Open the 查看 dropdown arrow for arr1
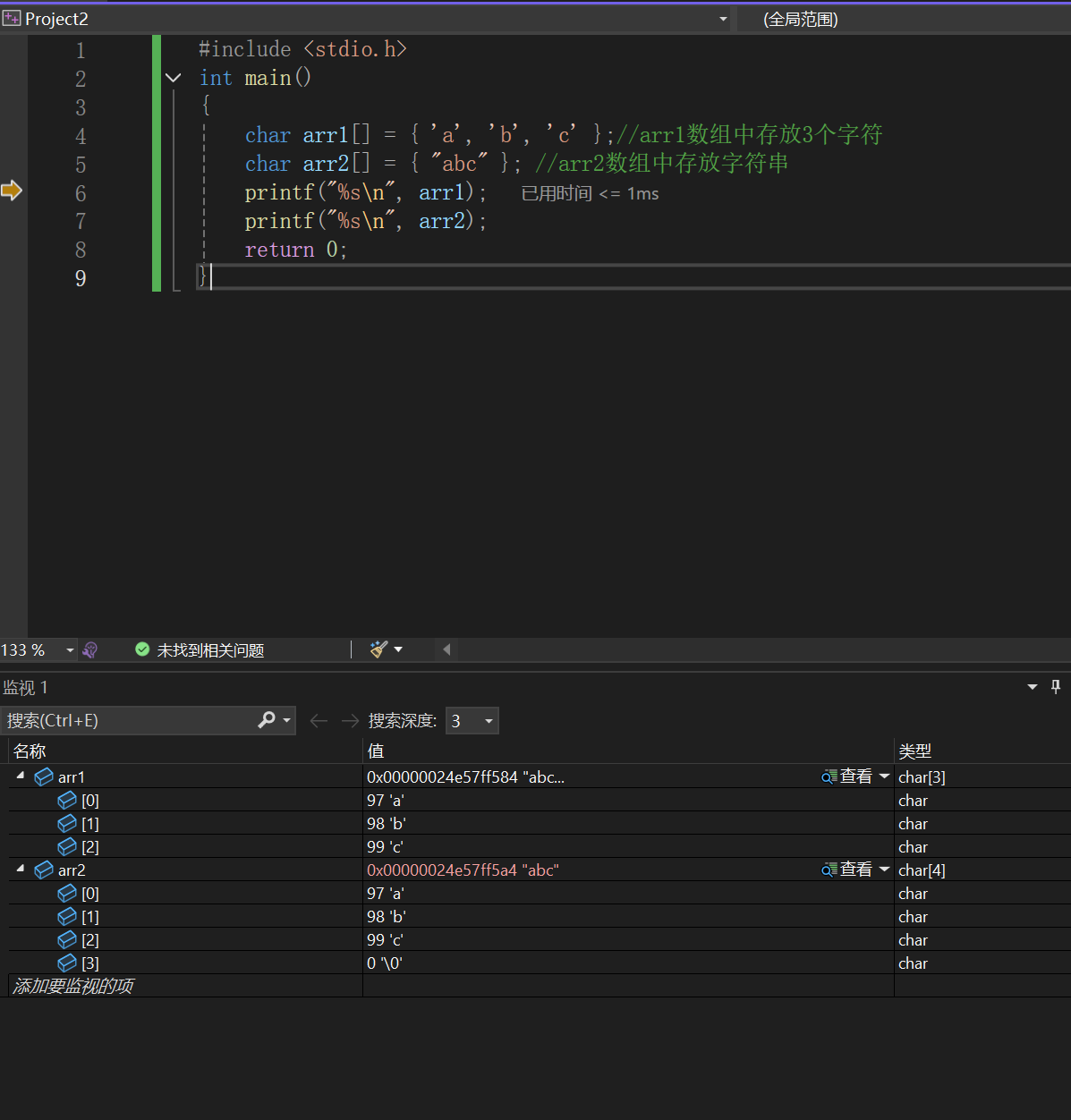Screen dimensions: 1071x1120 [x=884, y=776]
